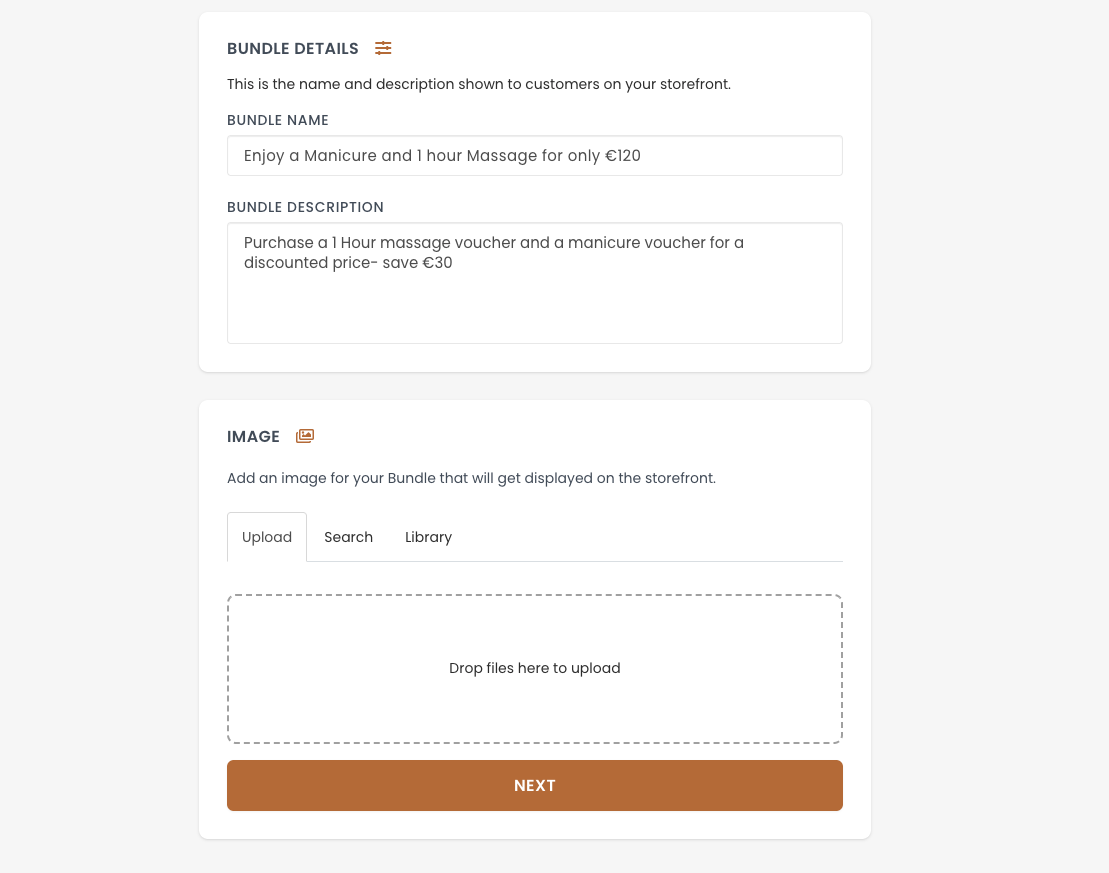
Task: Click the "IMAGE" section heading
Action: (x=253, y=436)
